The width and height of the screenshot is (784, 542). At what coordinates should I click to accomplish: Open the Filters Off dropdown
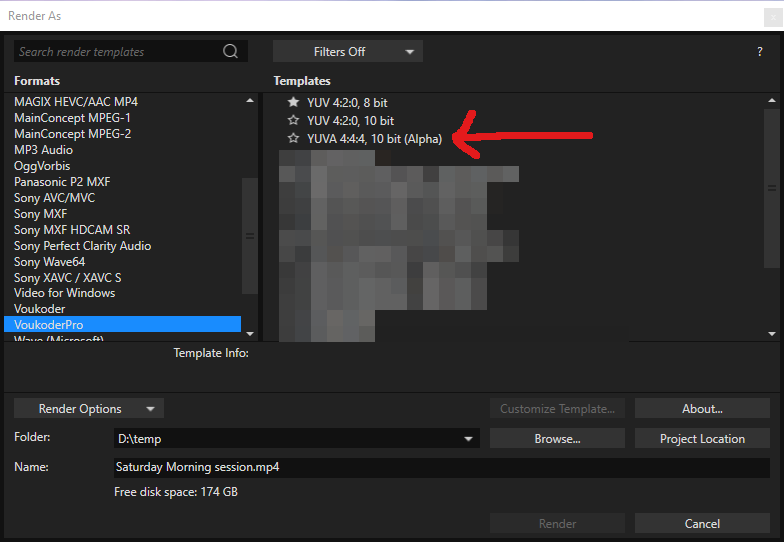(x=347, y=52)
